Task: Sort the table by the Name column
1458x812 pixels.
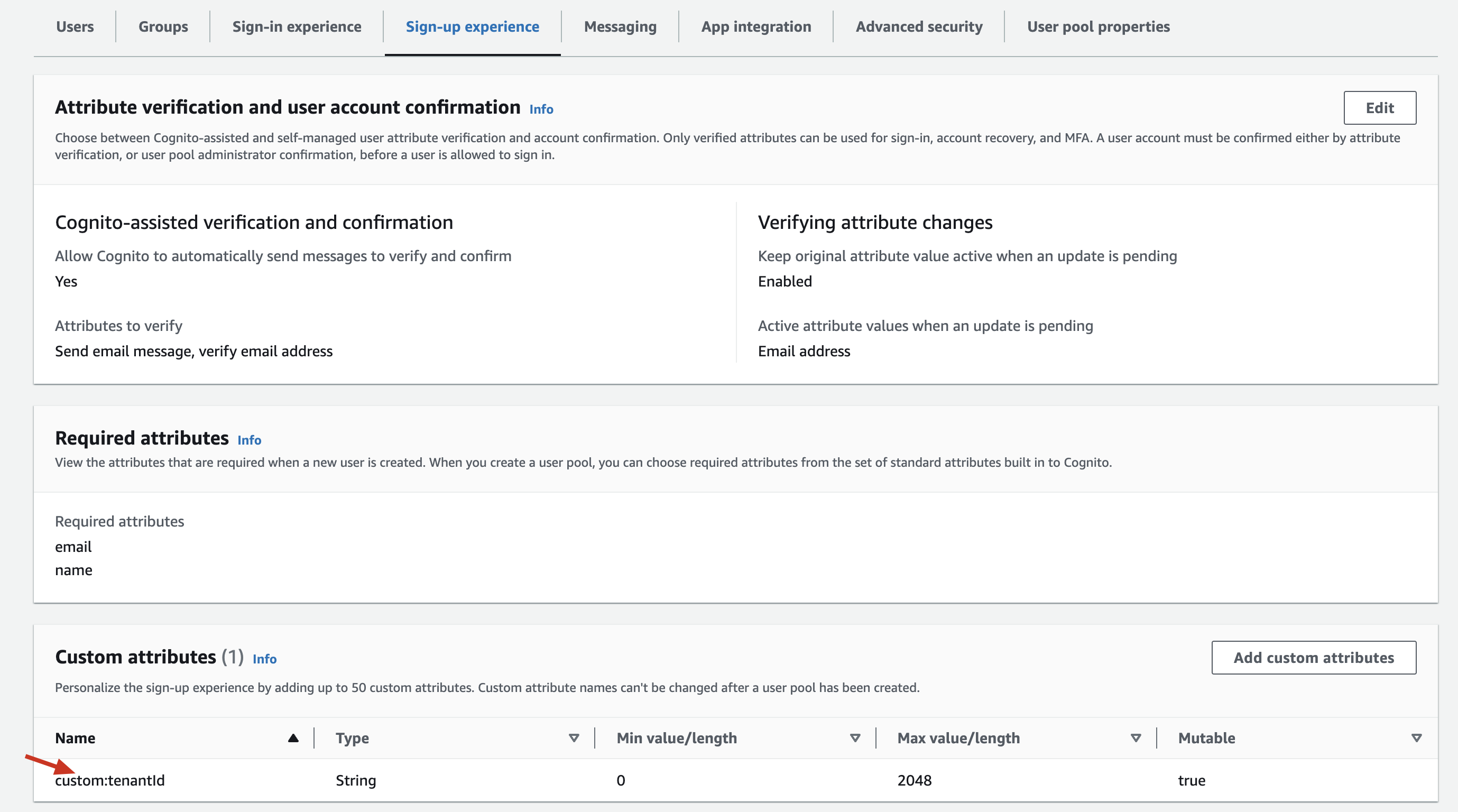Action: (x=293, y=738)
